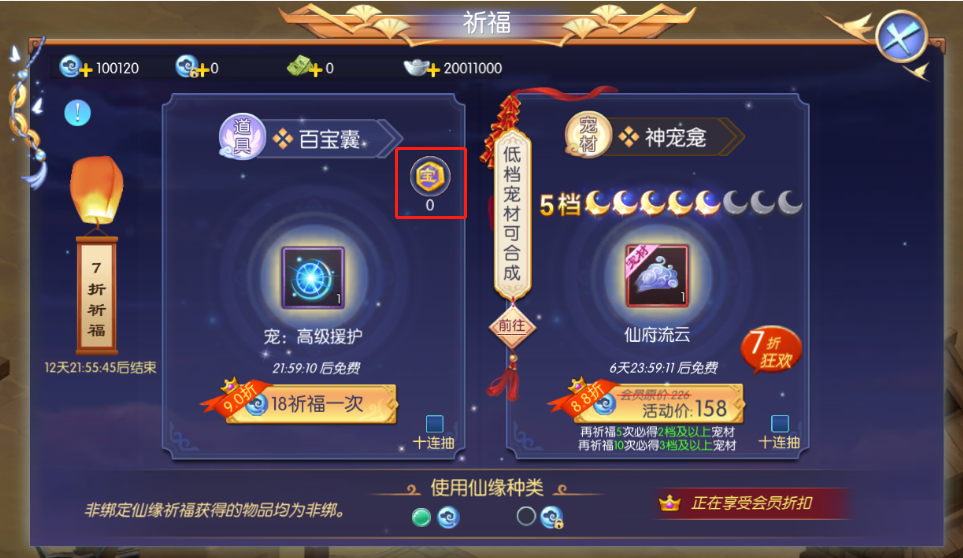Open the 百宝囊 道具 tab header
963x558 pixels.
(x=311, y=138)
